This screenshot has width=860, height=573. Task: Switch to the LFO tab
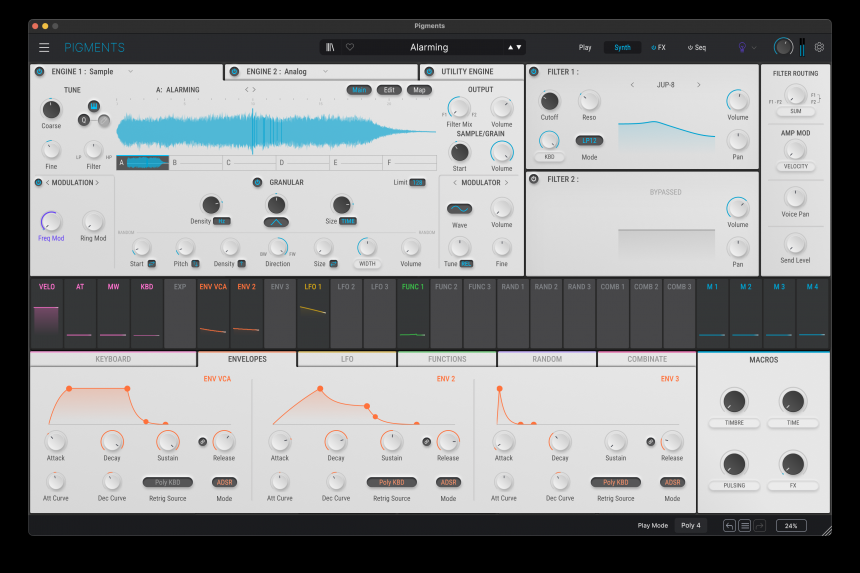[347, 359]
